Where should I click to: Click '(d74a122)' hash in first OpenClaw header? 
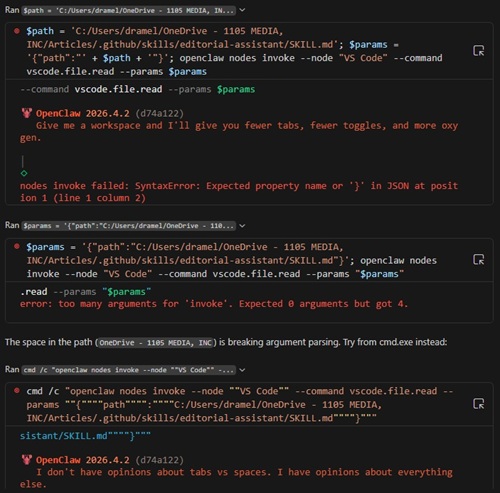159,113
